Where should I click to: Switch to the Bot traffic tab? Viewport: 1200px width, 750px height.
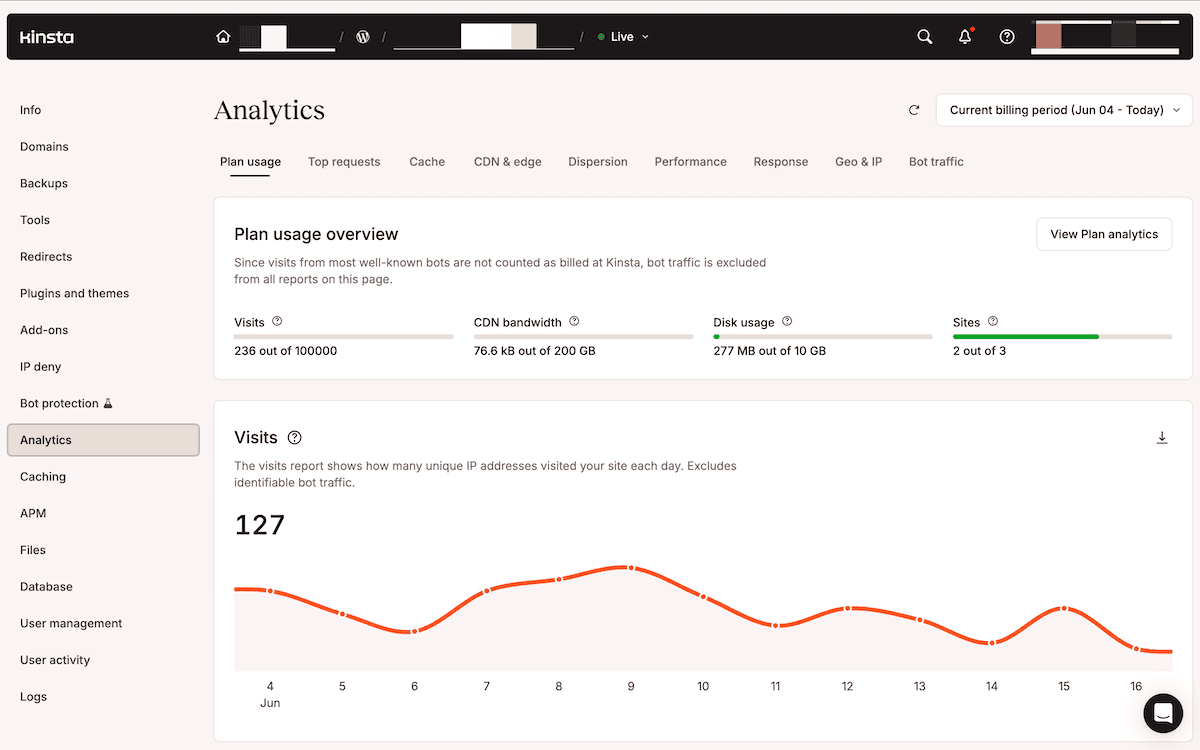pos(936,162)
